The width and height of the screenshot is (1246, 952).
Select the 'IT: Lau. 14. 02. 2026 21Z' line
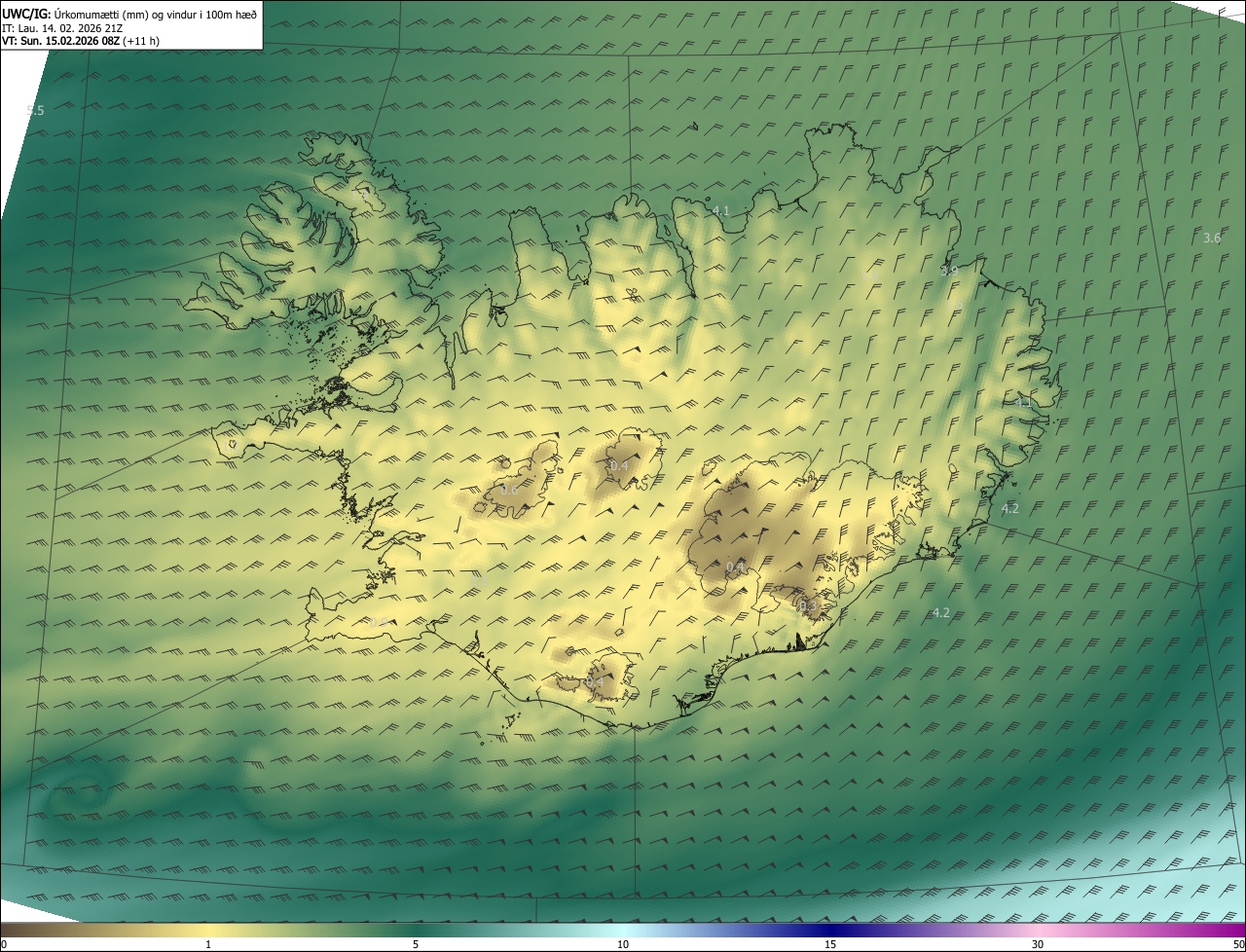pos(62,28)
